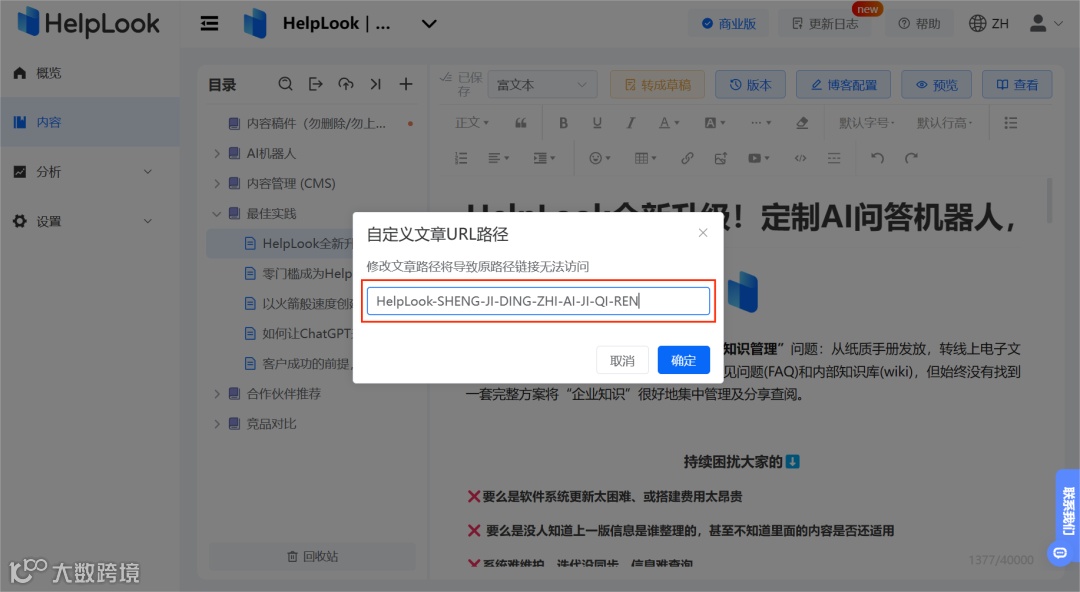
Task: Collapse the 最佳实践 folder
Action: [x=216, y=213]
